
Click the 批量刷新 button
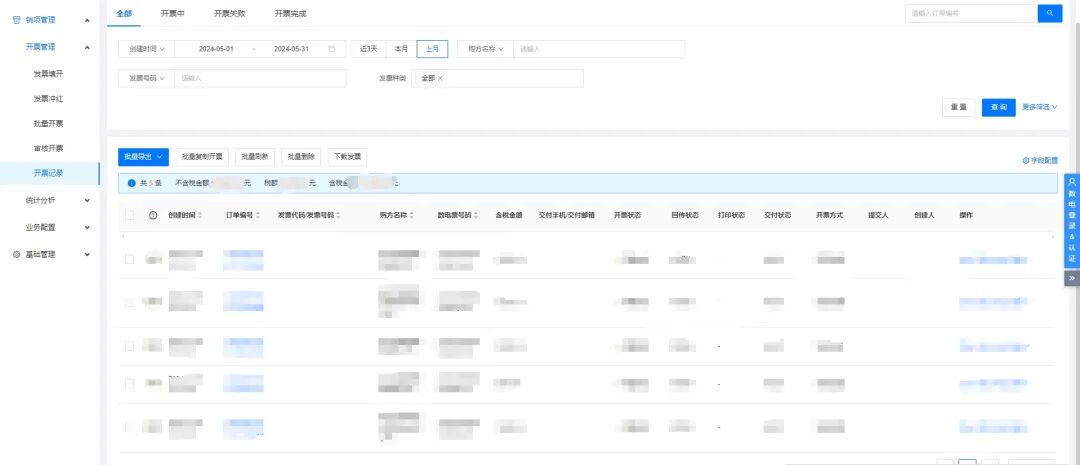tap(255, 157)
